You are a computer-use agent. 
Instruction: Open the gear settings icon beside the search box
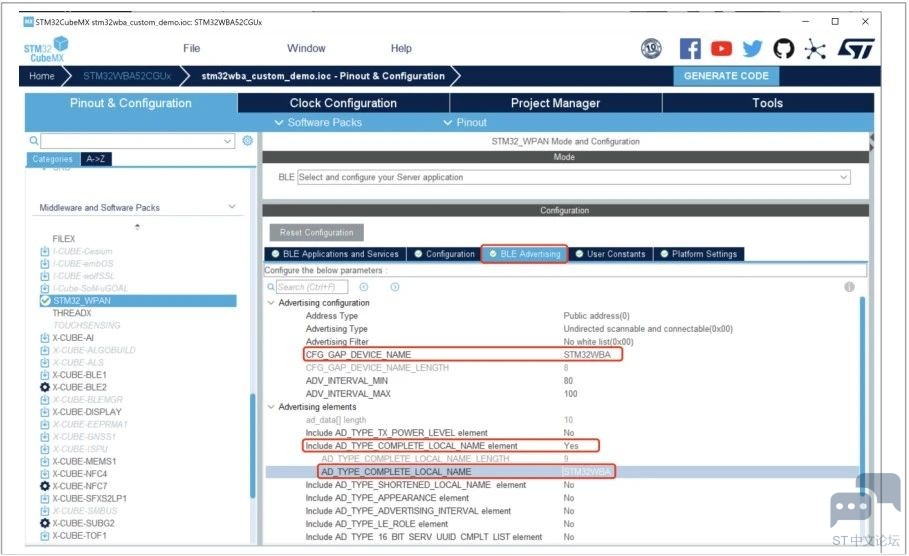248,140
